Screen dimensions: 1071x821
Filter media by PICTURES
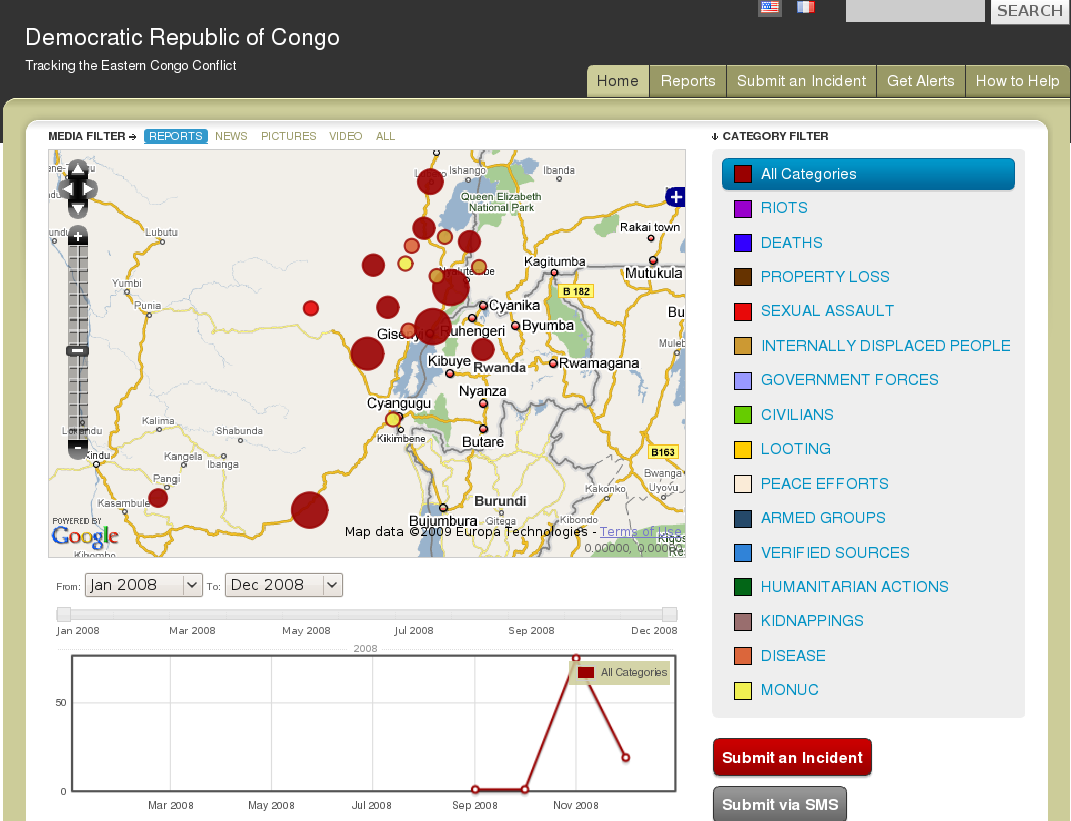point(288,136)
